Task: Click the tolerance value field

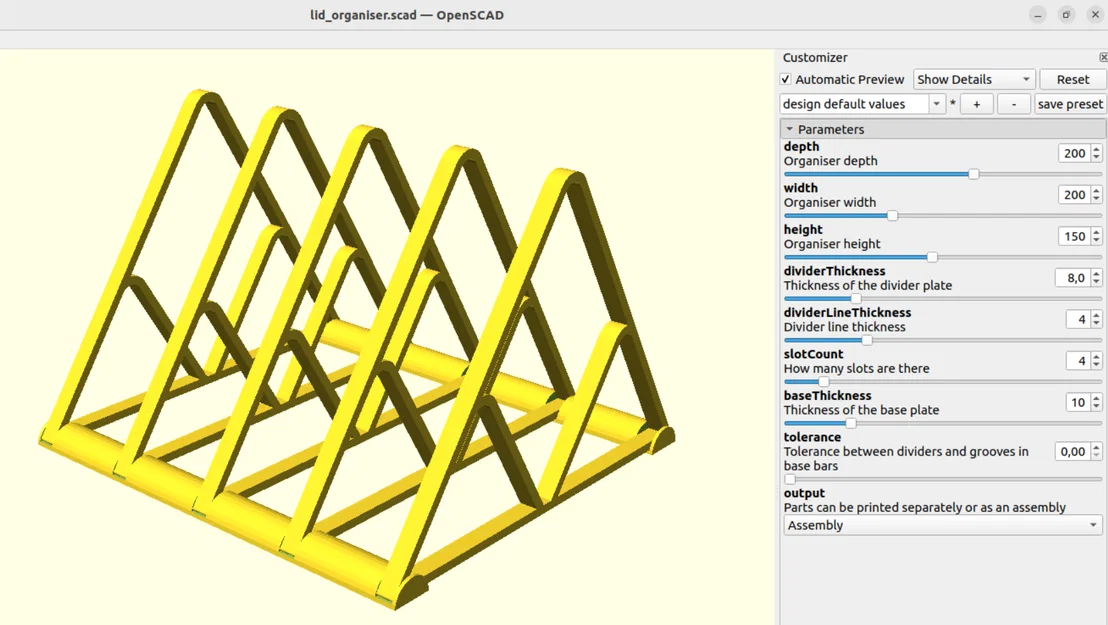Action: pyautogui.click(x=1072, y=452)
